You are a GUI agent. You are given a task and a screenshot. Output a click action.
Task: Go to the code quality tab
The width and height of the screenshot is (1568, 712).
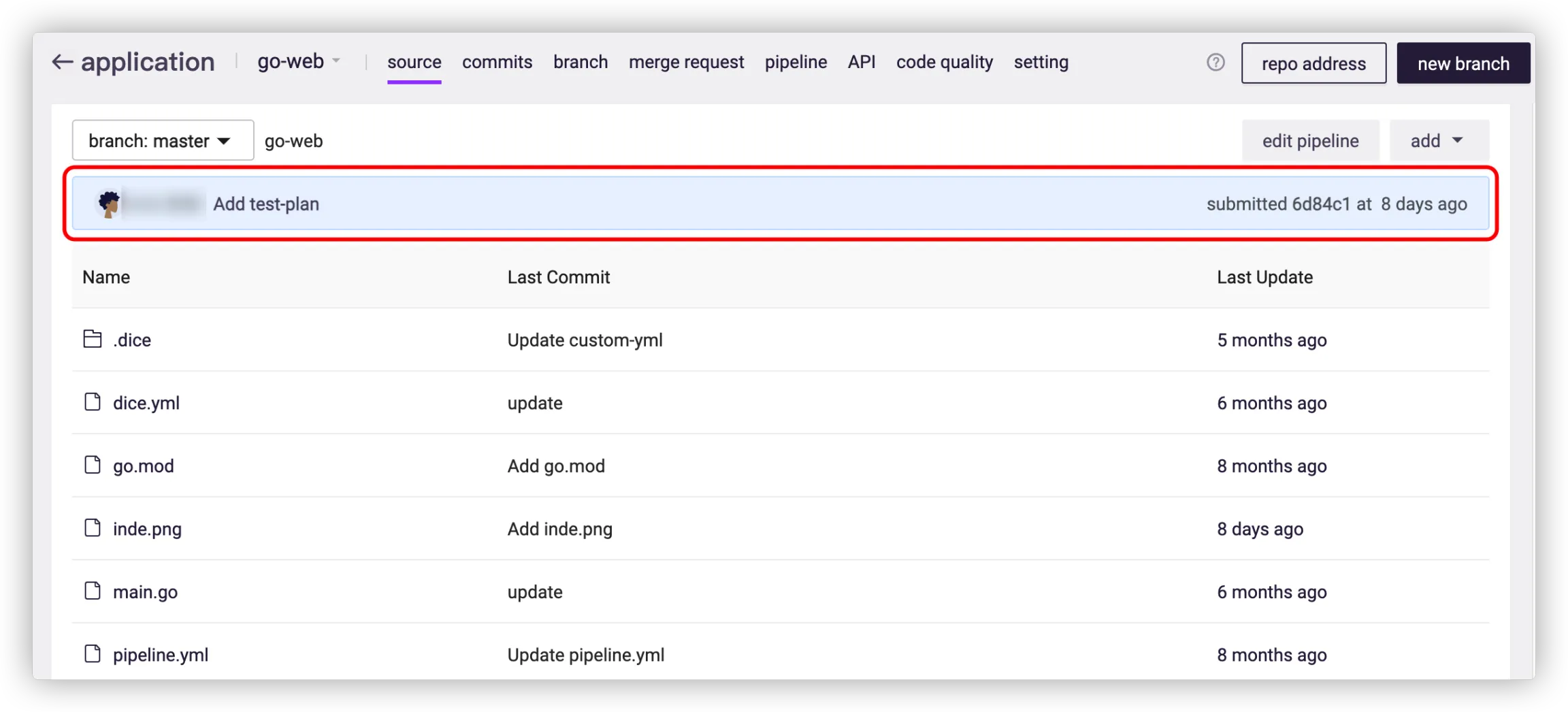(944, 62)
